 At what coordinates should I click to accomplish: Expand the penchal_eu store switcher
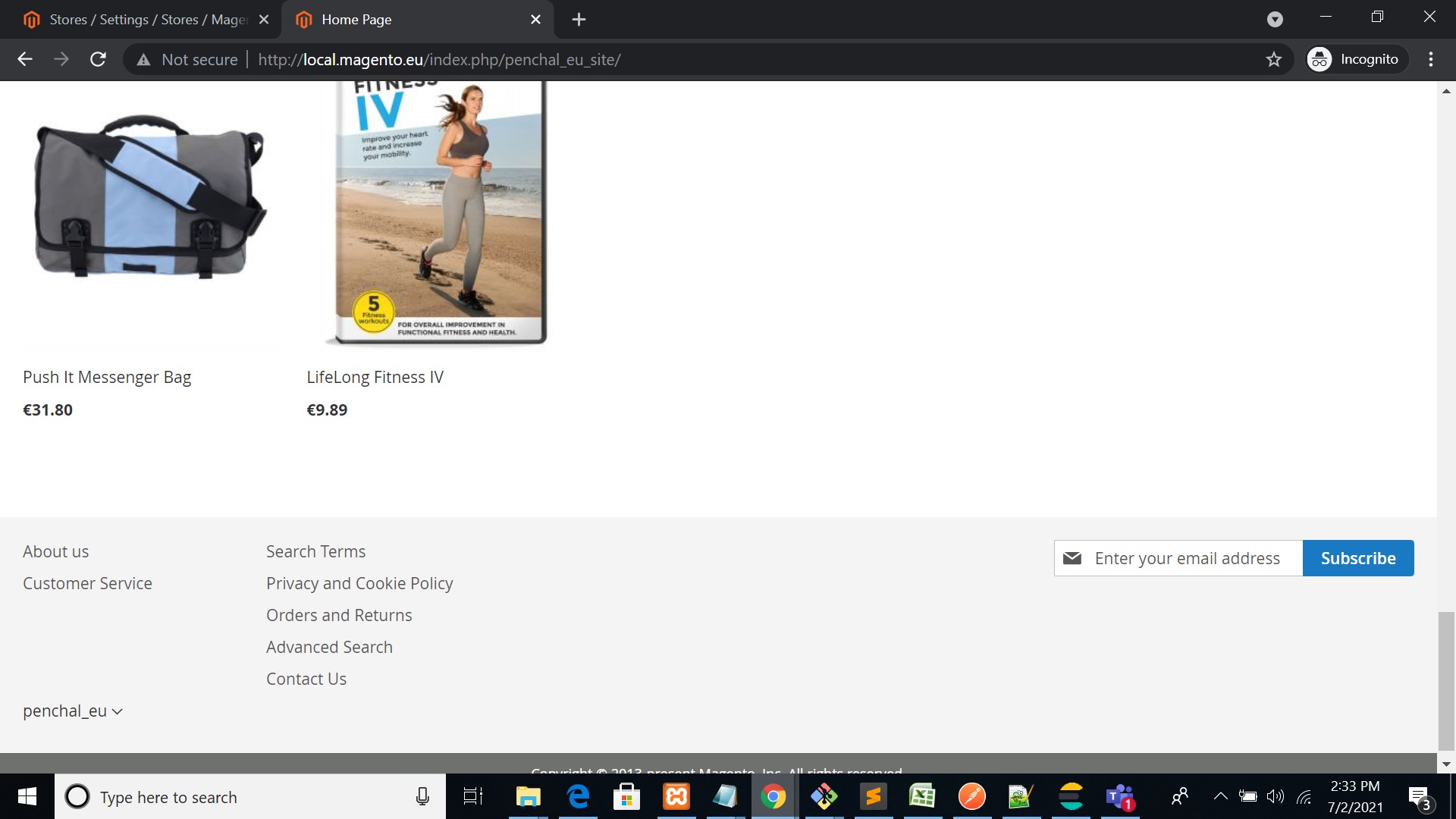click(73, 711)
